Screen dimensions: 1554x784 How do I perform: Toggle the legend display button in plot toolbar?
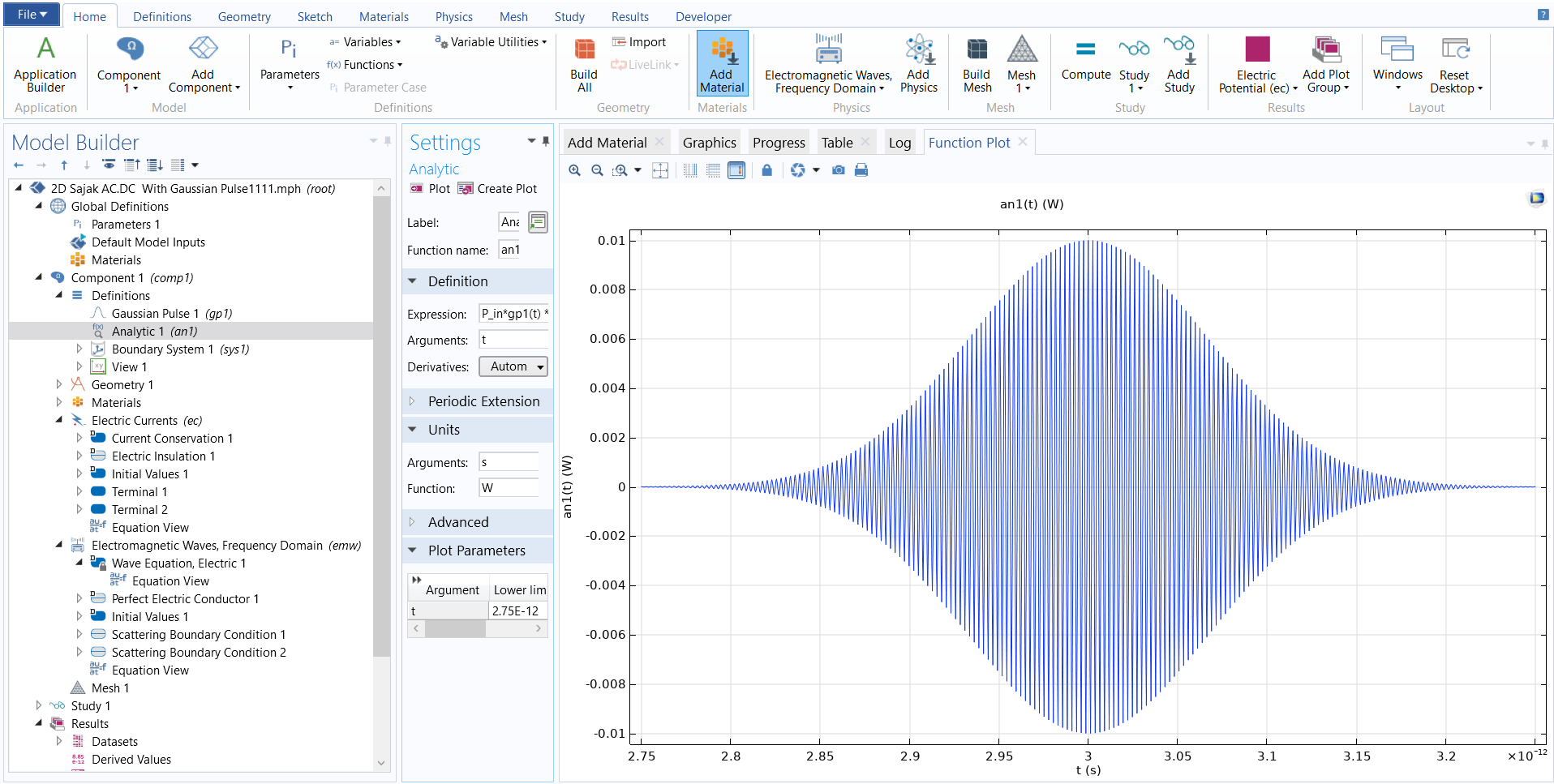[x=736, y=170]
